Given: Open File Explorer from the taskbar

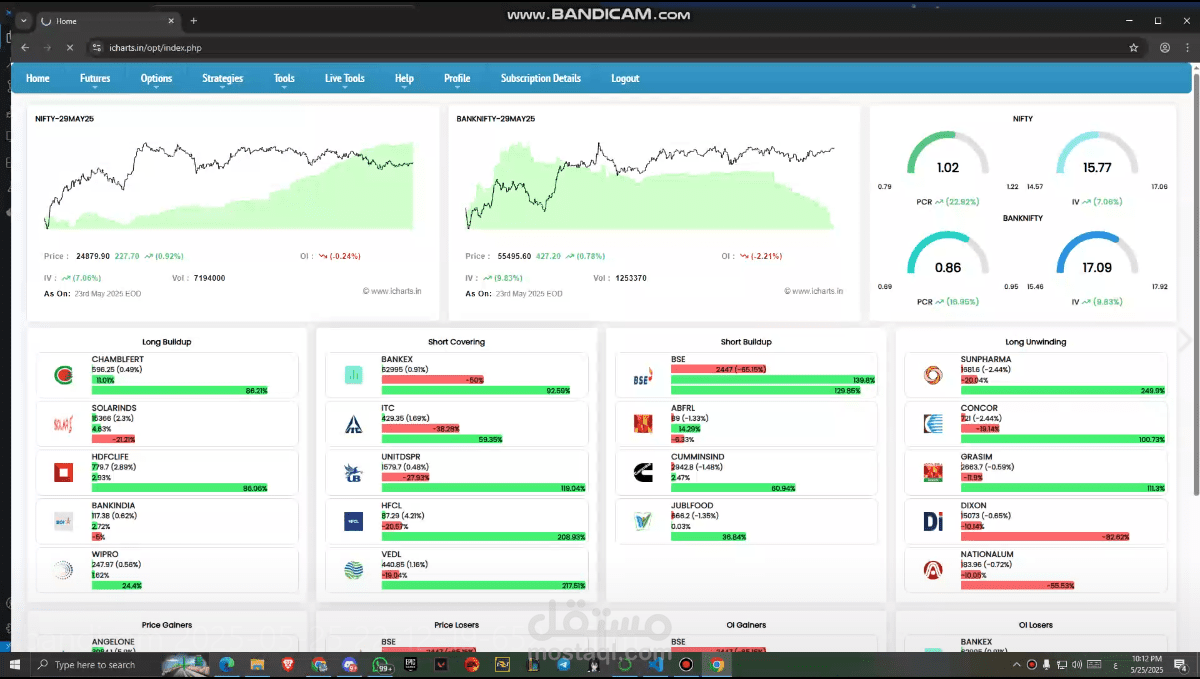Looking at the screenshot, I should point(257,664).
